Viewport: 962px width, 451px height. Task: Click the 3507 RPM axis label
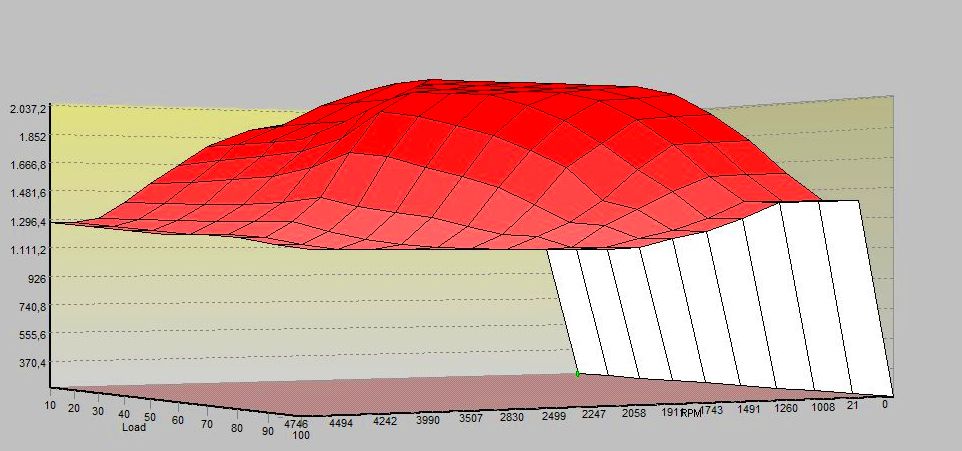[x=472, y=418]
